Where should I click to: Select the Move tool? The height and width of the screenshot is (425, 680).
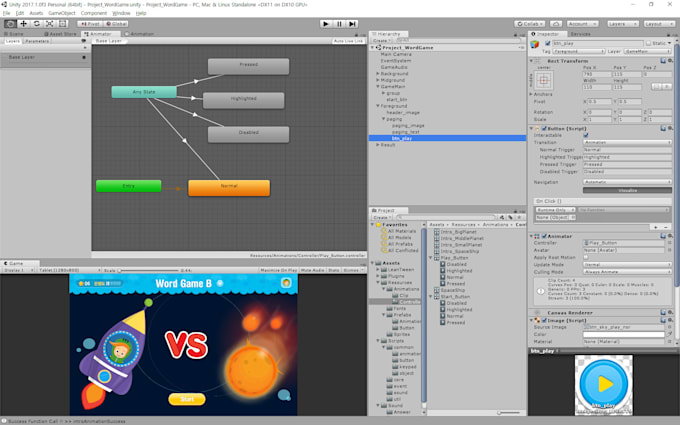[23, 23]
